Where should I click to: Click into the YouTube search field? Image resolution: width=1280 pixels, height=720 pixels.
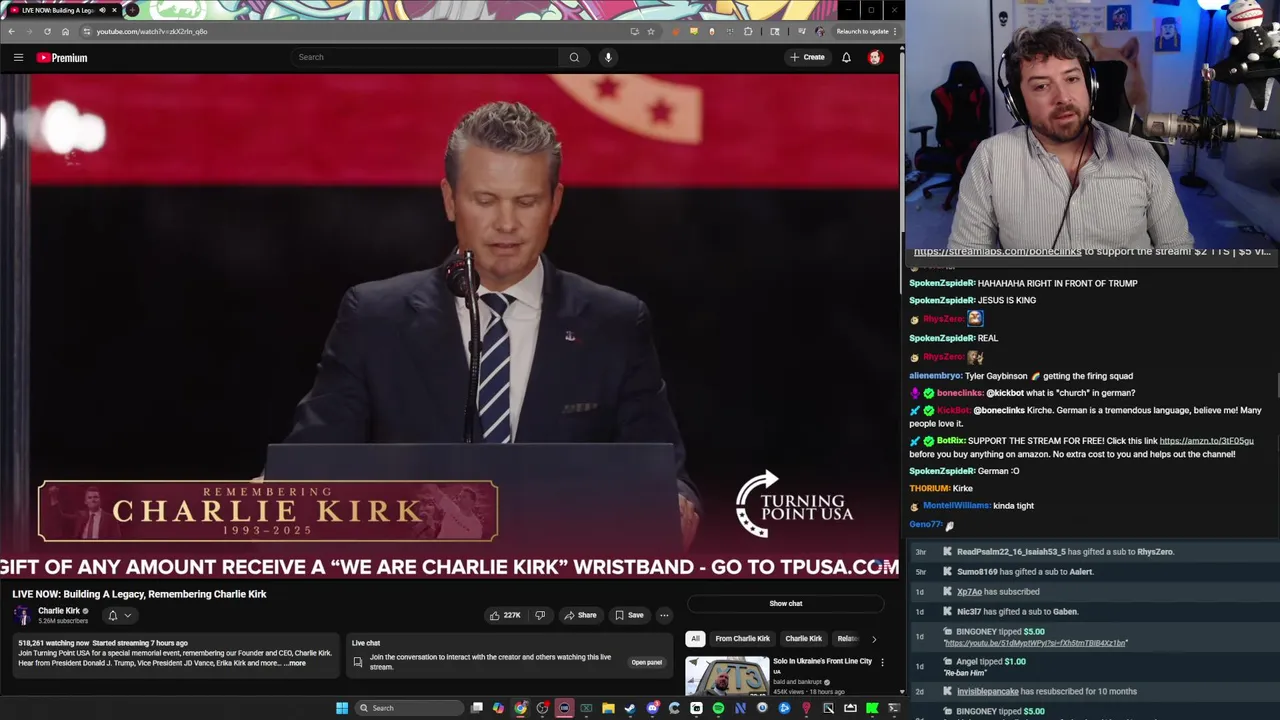click(x=425, y=57)
